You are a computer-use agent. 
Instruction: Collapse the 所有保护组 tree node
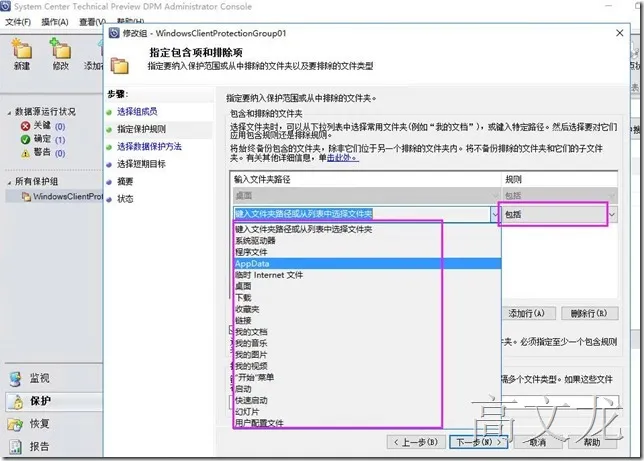click(9, 182)
